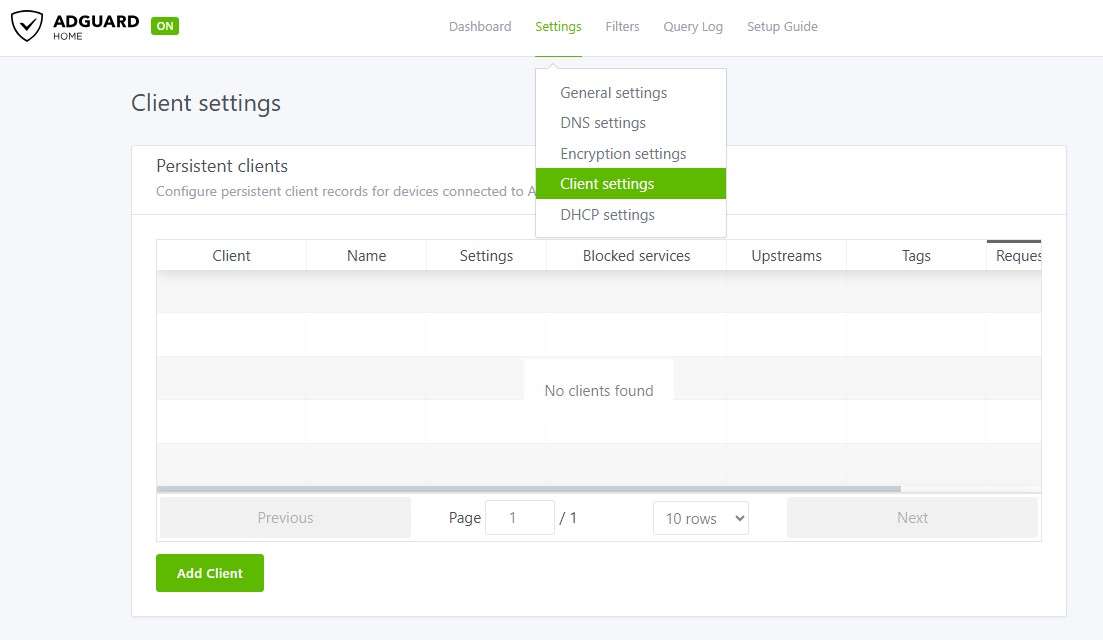The width and height of the screenshot is (1103, 640).
Task: Click the AdGuard Home shield logo
Action: (27, 26)
